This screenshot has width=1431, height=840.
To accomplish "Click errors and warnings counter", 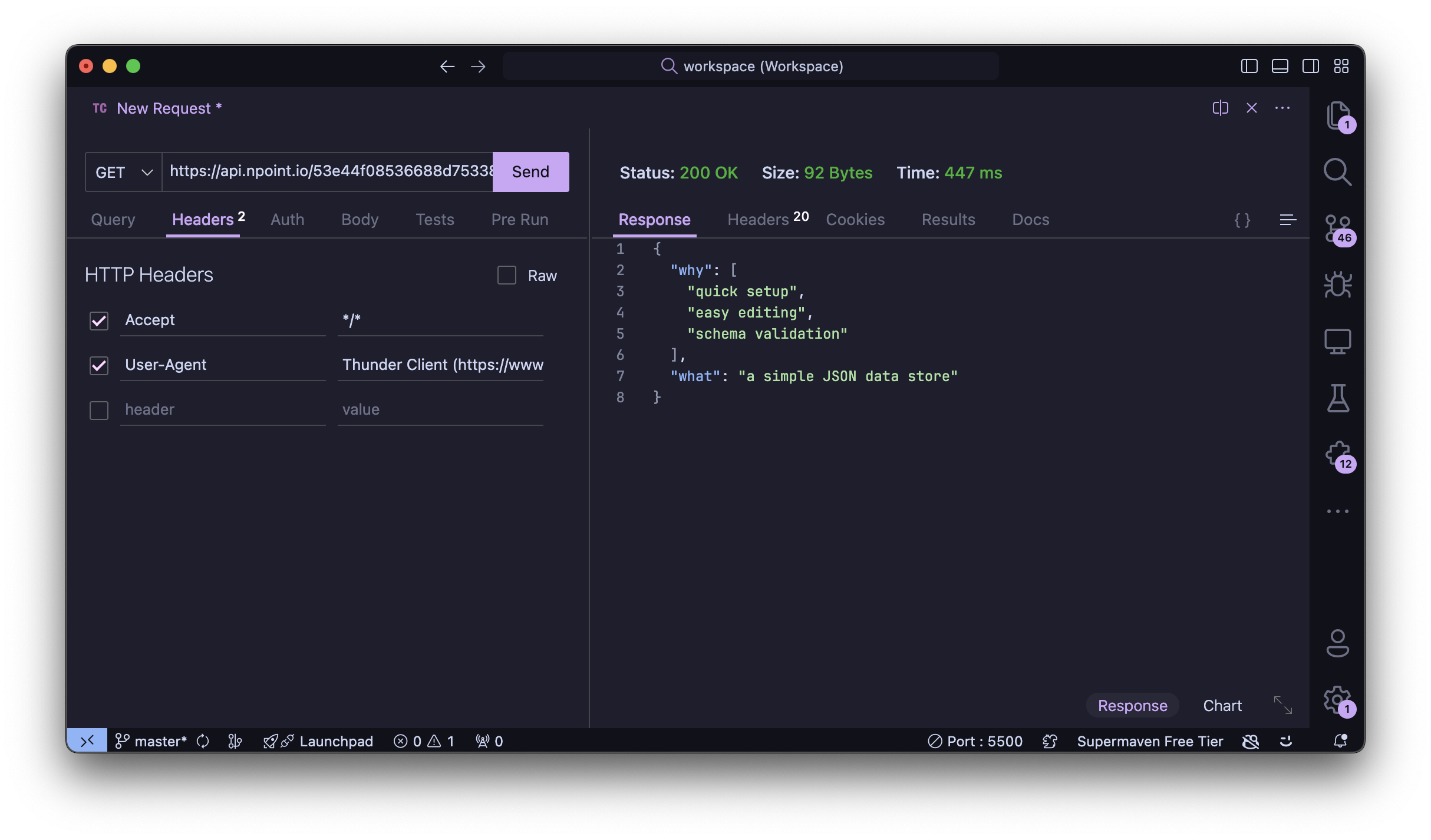I will (424, 741).
